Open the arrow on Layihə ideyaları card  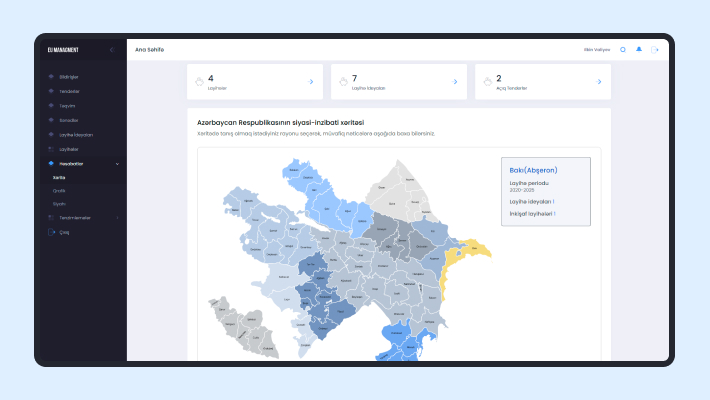(455, 82)
